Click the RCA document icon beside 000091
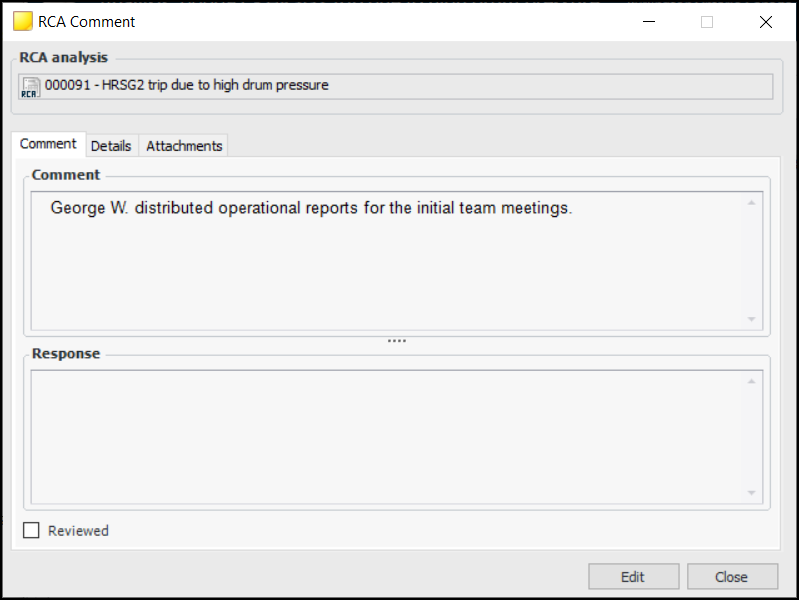Screen dimensions: 799x600 tap(30, 87)
